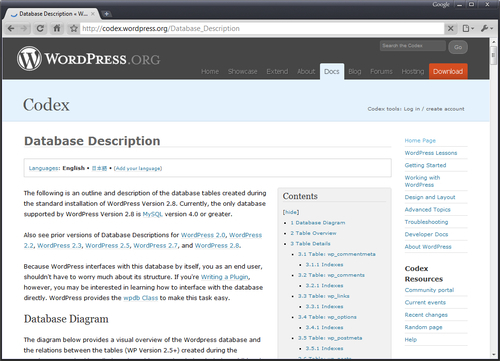Open the page menu dropdown
This screenshot has height=361, width=500.
click(x=468, y=29)
